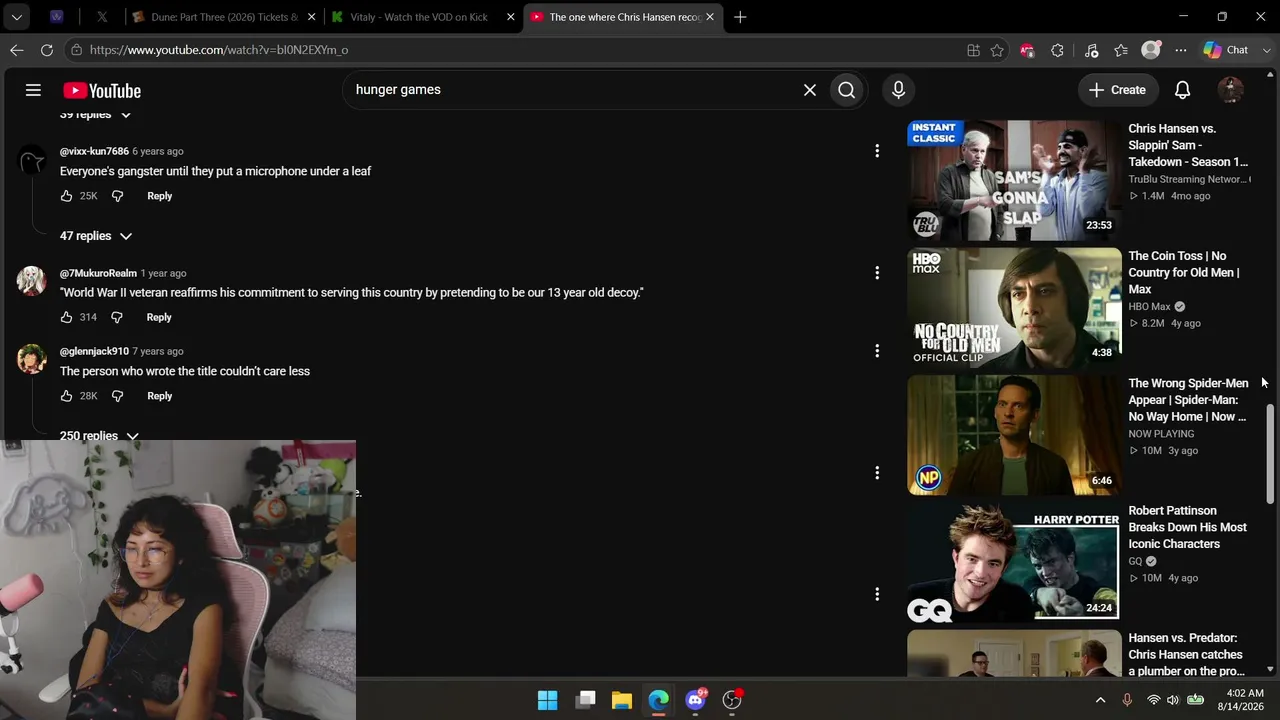
Task: Open the volume control in system tray
Action: [x=1172, y=700]
